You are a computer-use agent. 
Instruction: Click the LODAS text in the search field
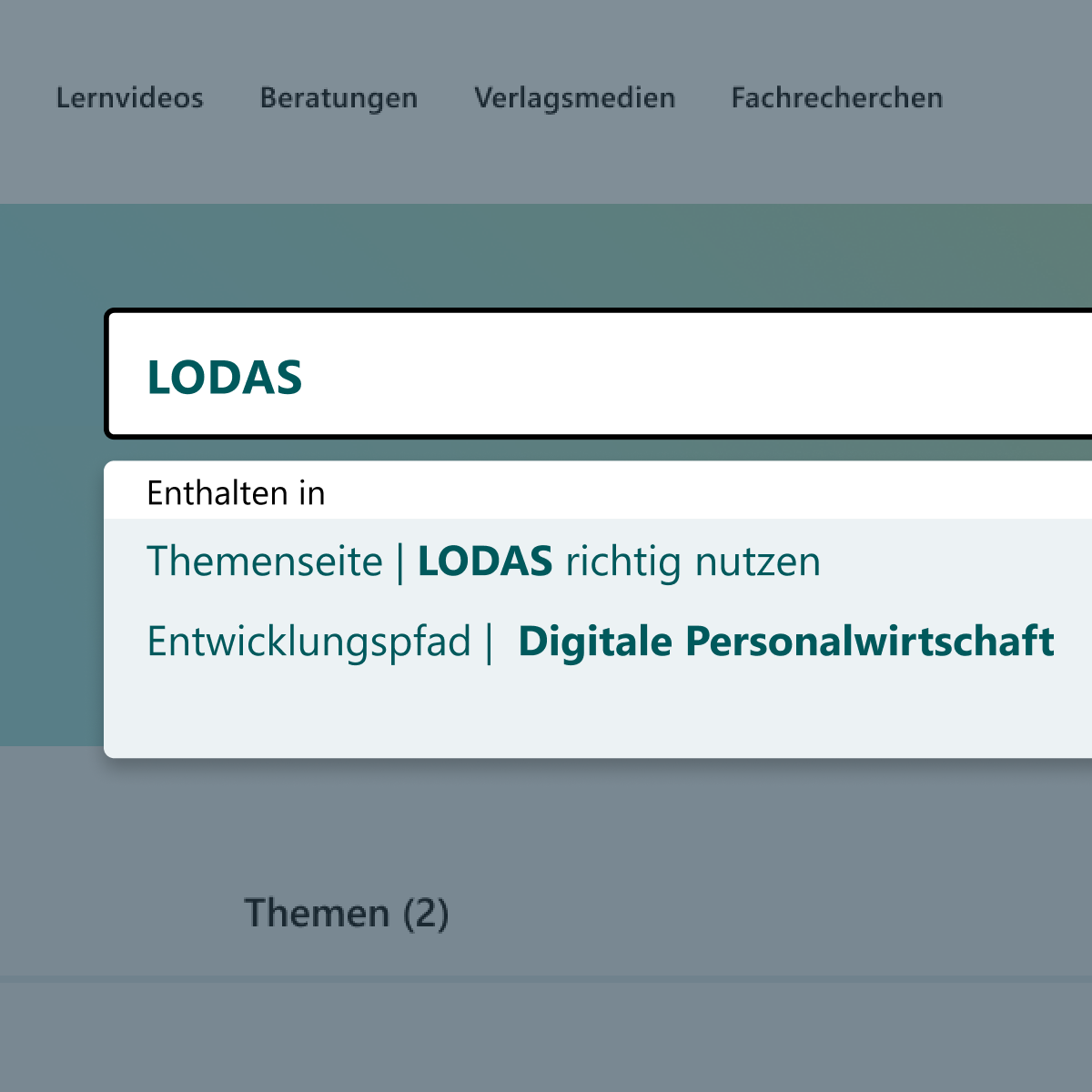click(x=224, y=378)
